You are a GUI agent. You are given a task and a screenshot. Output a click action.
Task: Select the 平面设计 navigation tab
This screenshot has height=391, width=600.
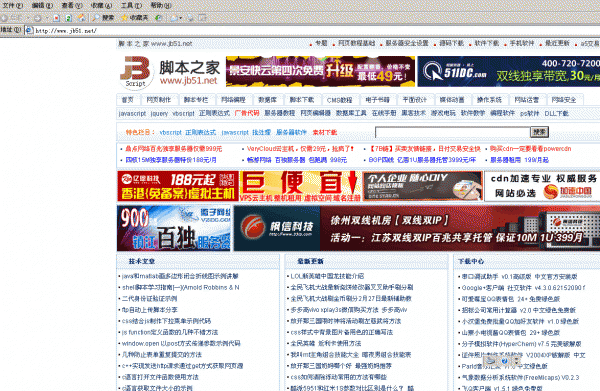(414, 100)
